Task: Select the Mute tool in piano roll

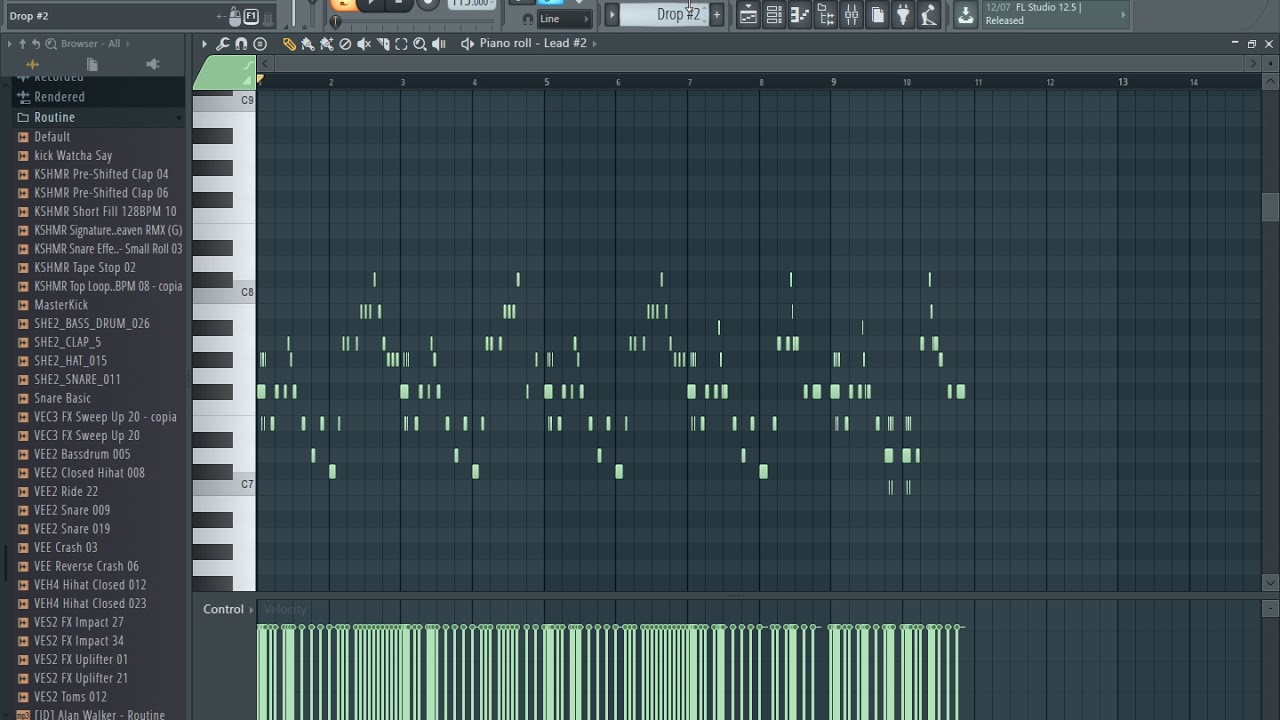Action: [364, 44]
